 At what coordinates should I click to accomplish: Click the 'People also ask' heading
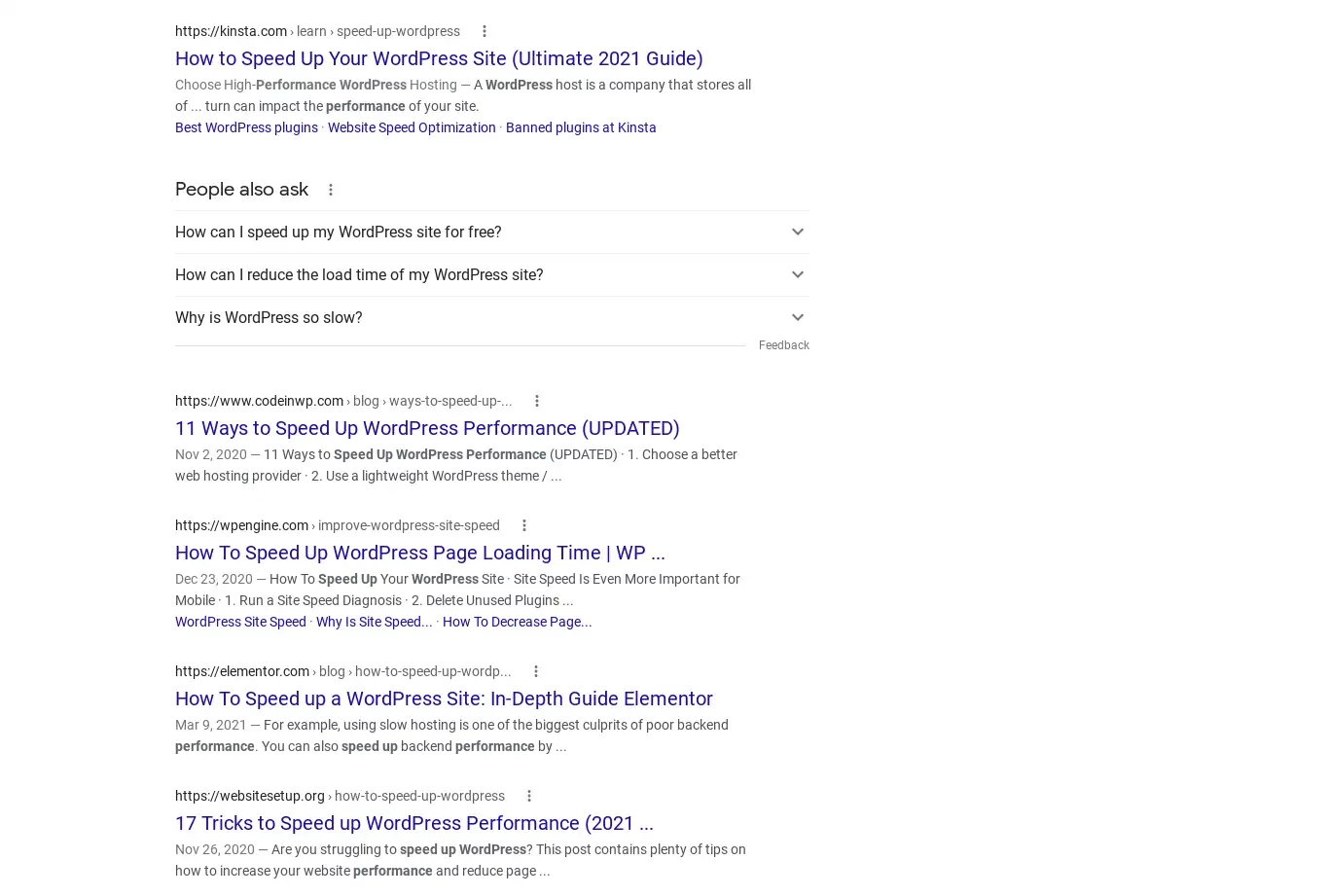[x=241, y=190]
